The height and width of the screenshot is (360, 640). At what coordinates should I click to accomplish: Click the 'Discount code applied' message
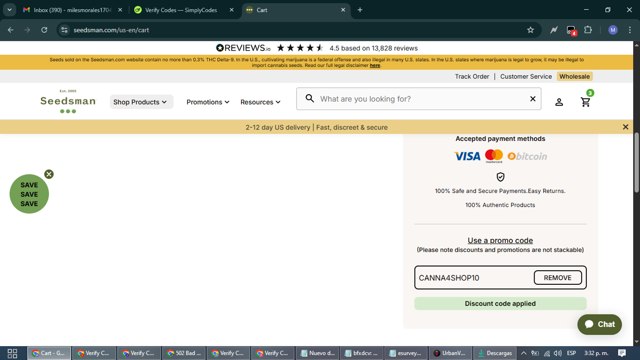pyautogui.click(x=500, y=303)
